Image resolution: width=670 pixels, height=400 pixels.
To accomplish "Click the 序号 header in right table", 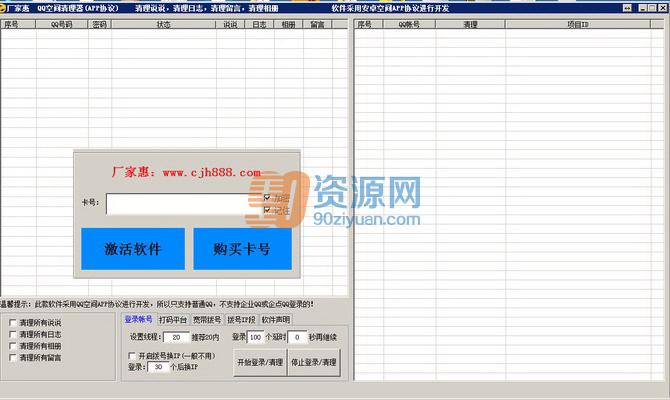I will tap(369, 24).
